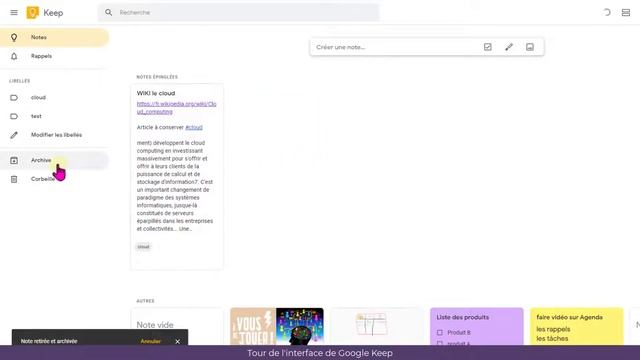Open the Note vide note
This screenshot has width=640, height=360.
tap(177, 327)
